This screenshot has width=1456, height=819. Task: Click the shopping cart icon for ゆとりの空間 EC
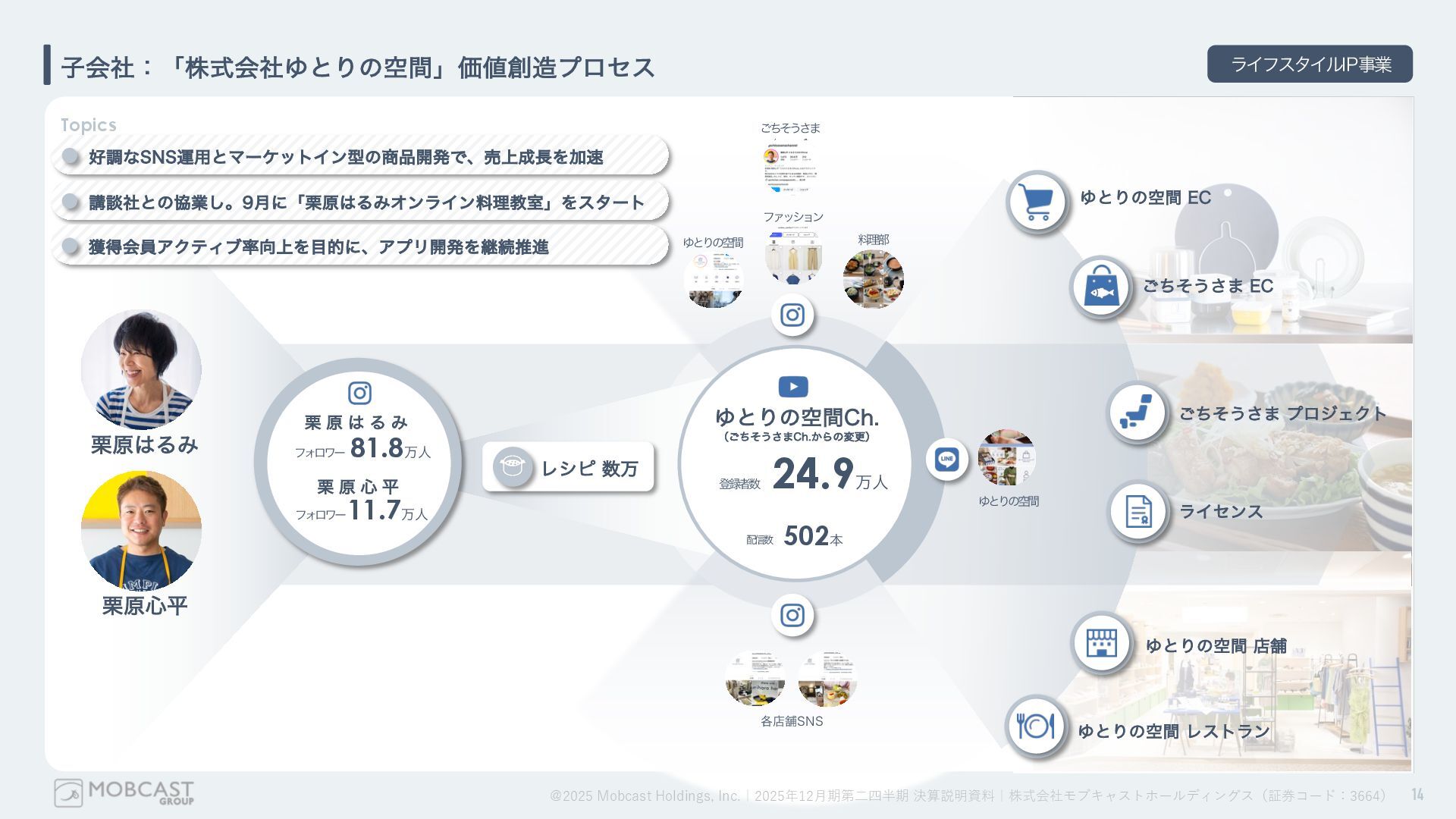click(1037, 202)
